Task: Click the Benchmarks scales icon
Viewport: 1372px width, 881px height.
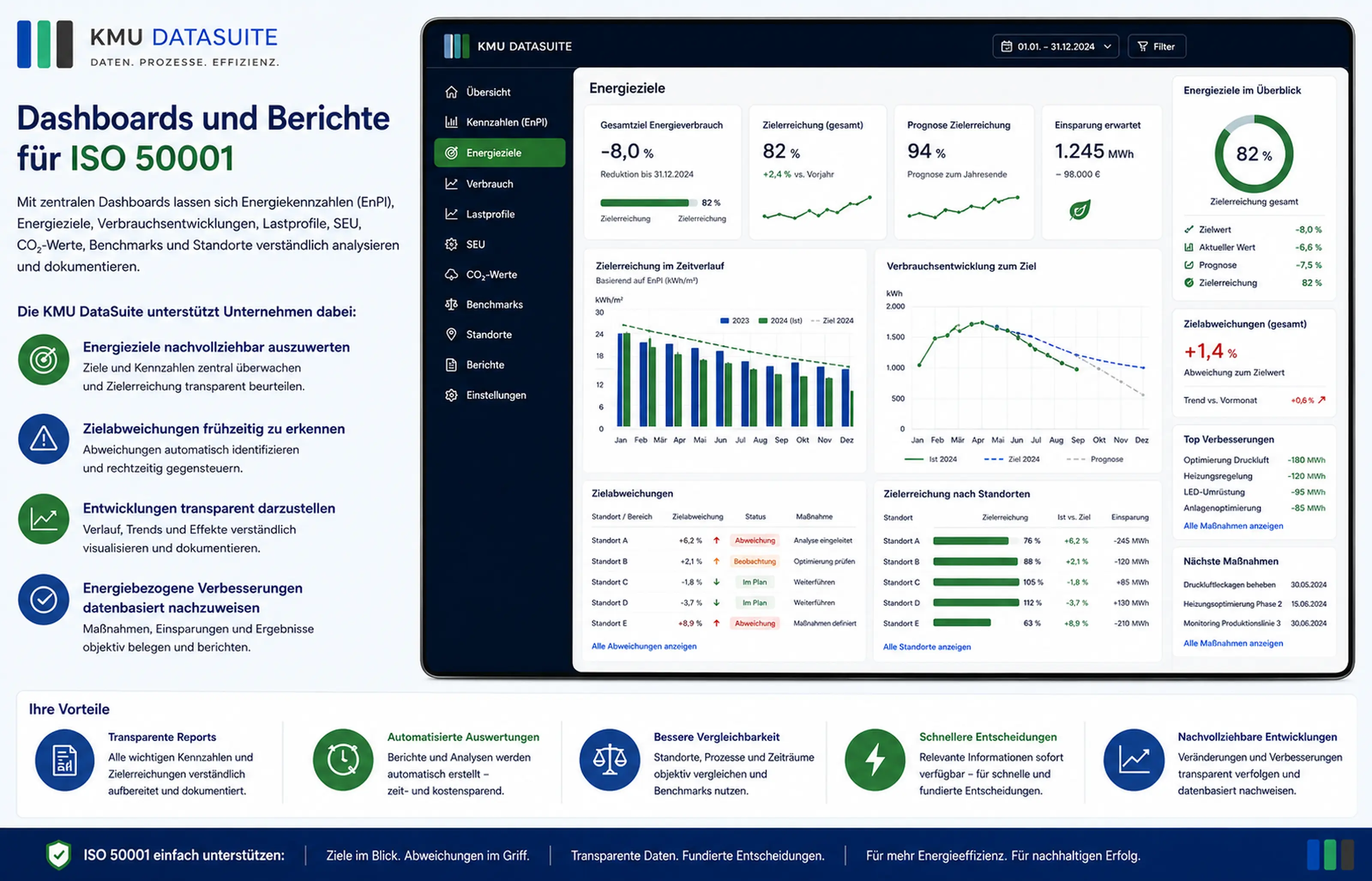Action: pyautogui.click(x=451, y=305)
